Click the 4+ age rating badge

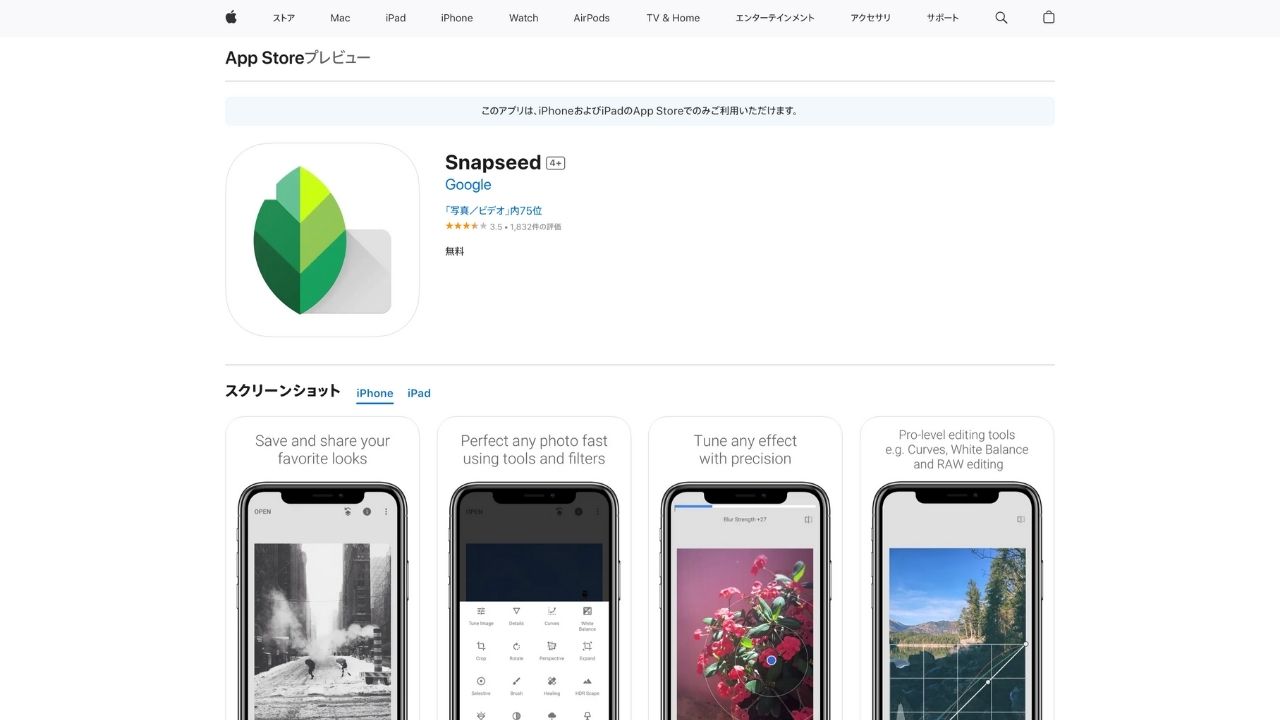click(x=556, y=163)
